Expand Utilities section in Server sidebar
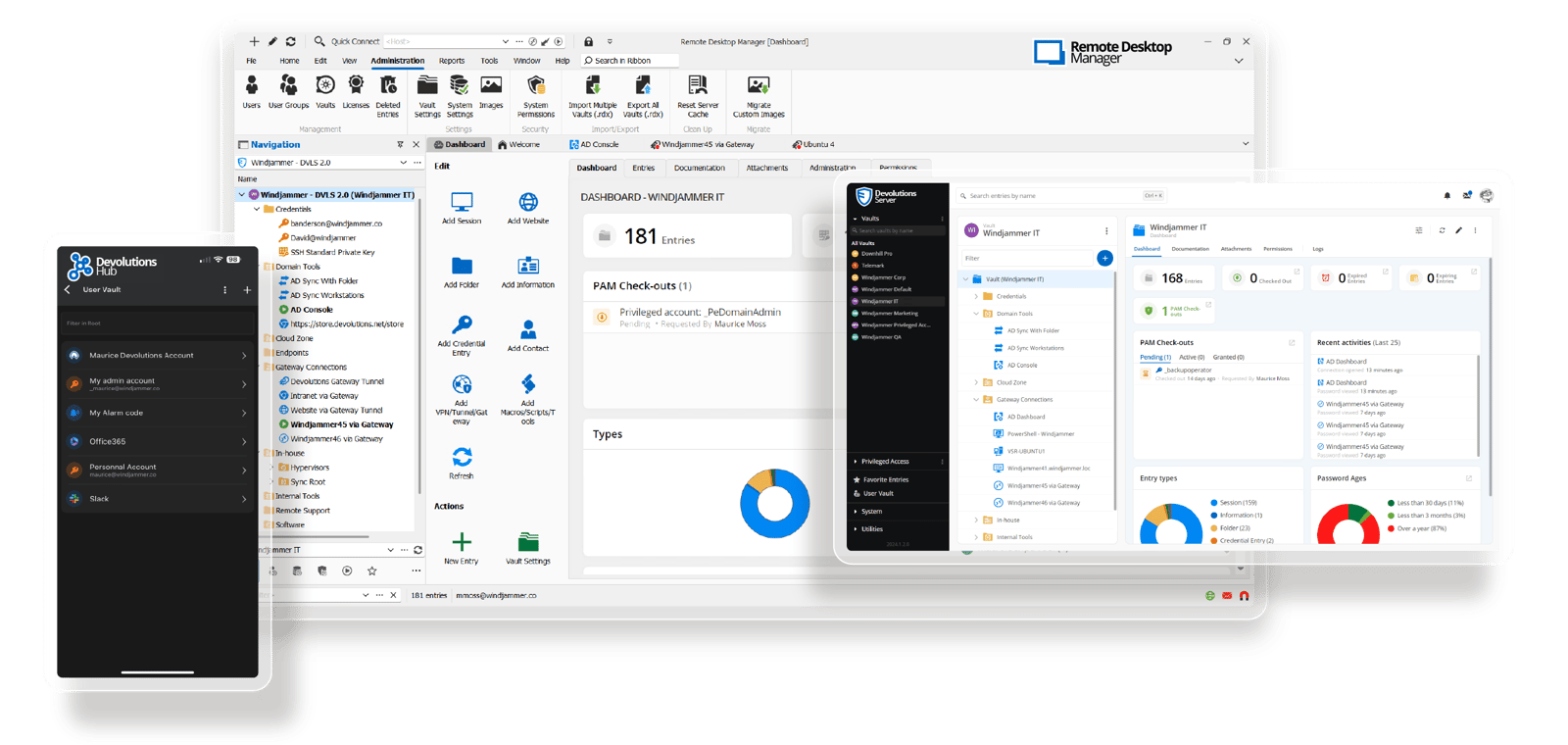1568x745 pixels. point(856,529)
